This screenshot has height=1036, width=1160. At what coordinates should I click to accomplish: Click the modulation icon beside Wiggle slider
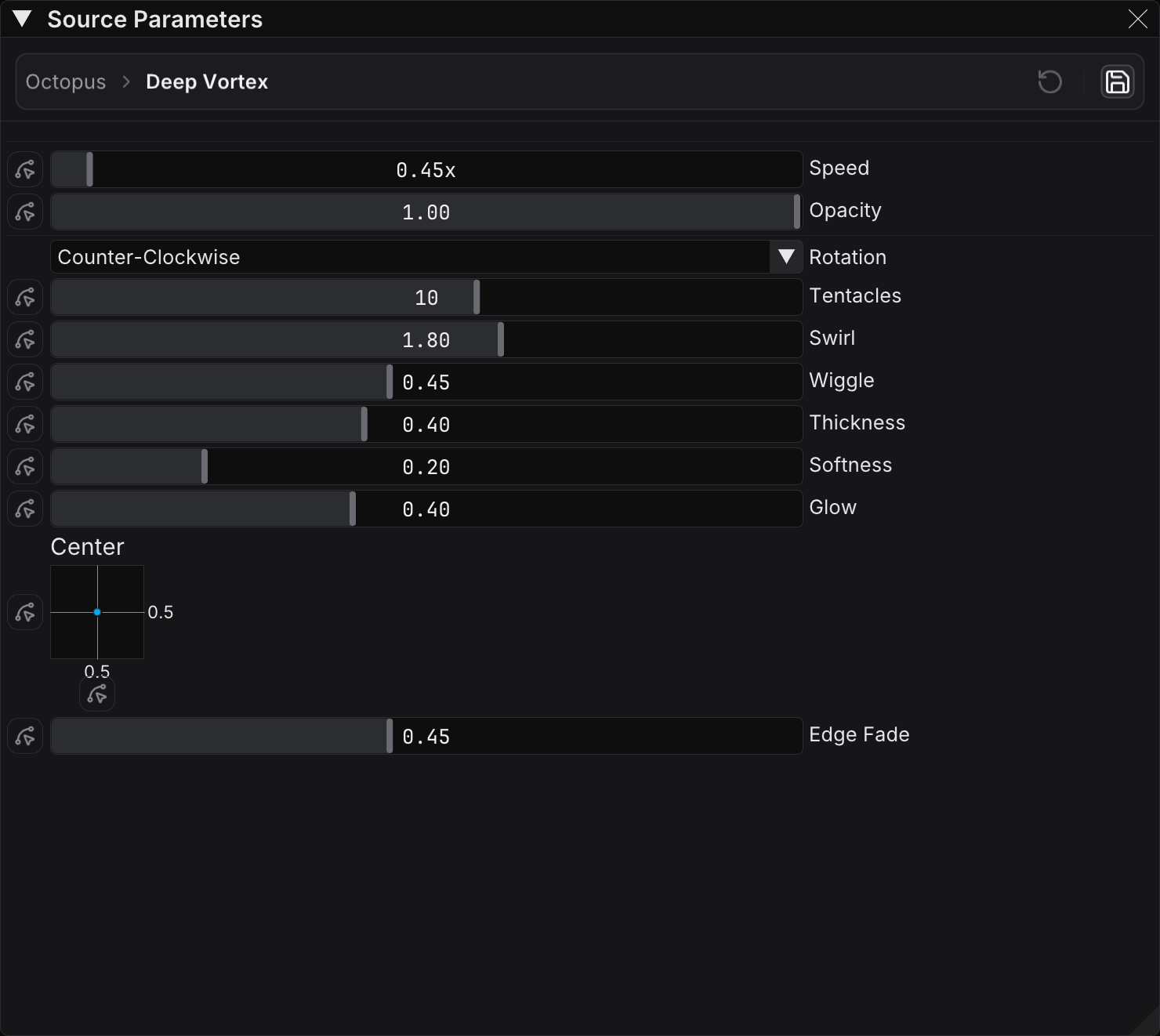[25, 382]
